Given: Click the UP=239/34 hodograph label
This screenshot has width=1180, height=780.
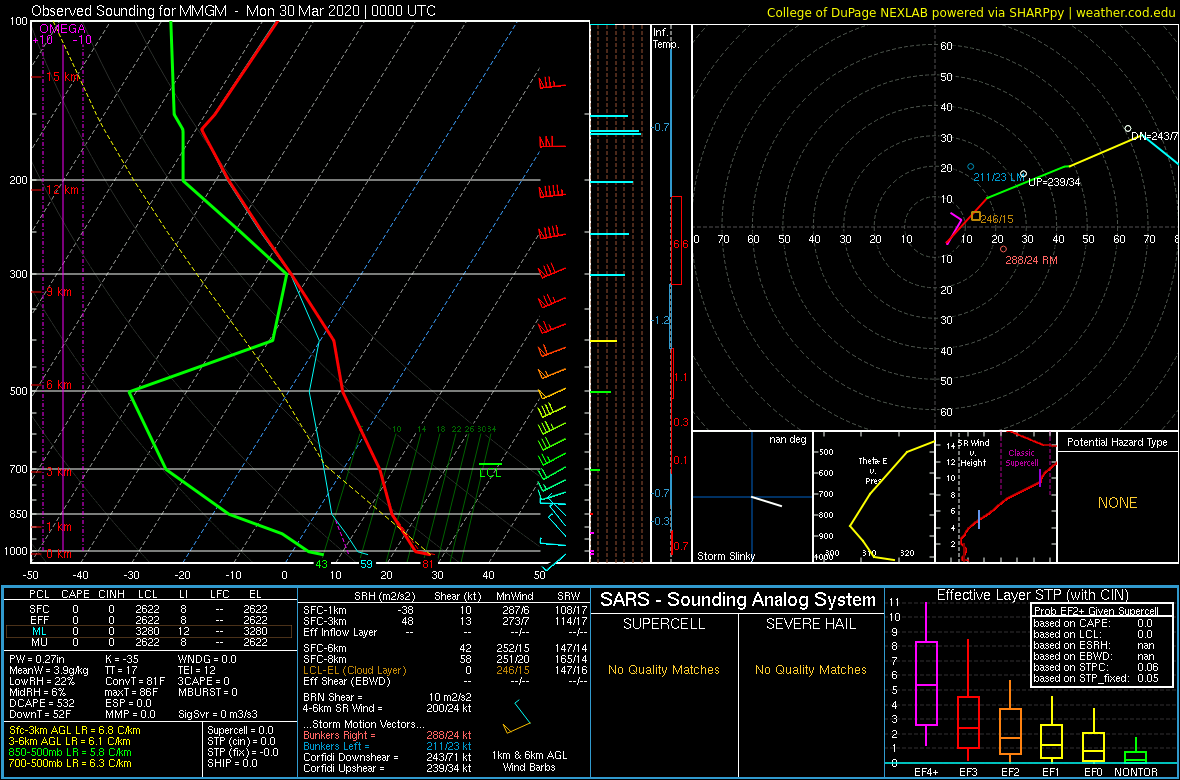Looking at the screenshot, I should (x=1054, y=182).
